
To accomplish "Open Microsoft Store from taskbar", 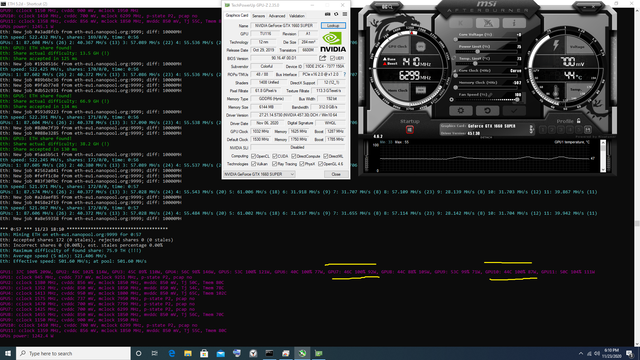I will point(204,353).
